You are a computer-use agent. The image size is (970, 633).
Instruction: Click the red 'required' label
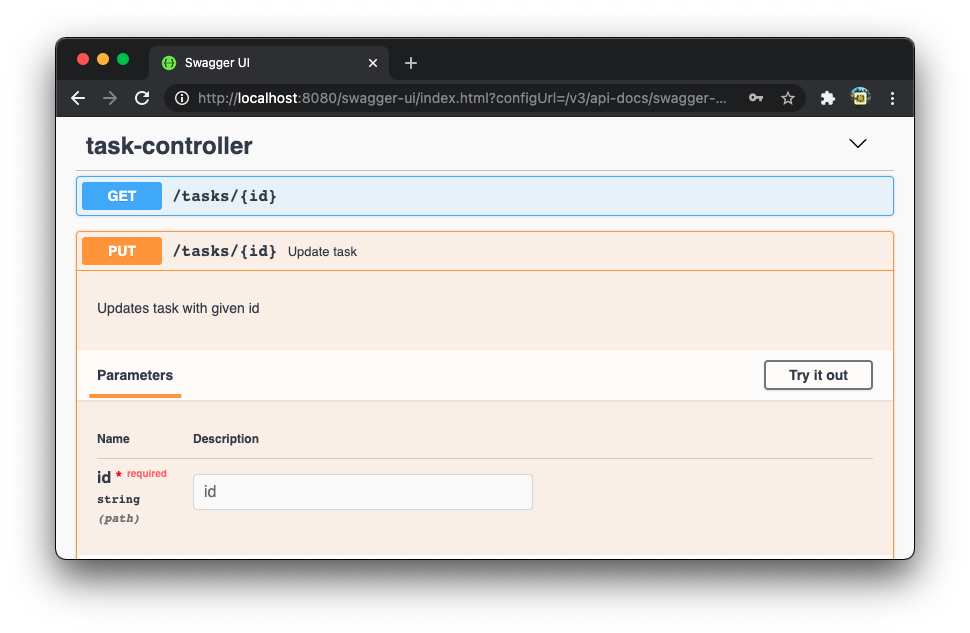coord(147,473)
